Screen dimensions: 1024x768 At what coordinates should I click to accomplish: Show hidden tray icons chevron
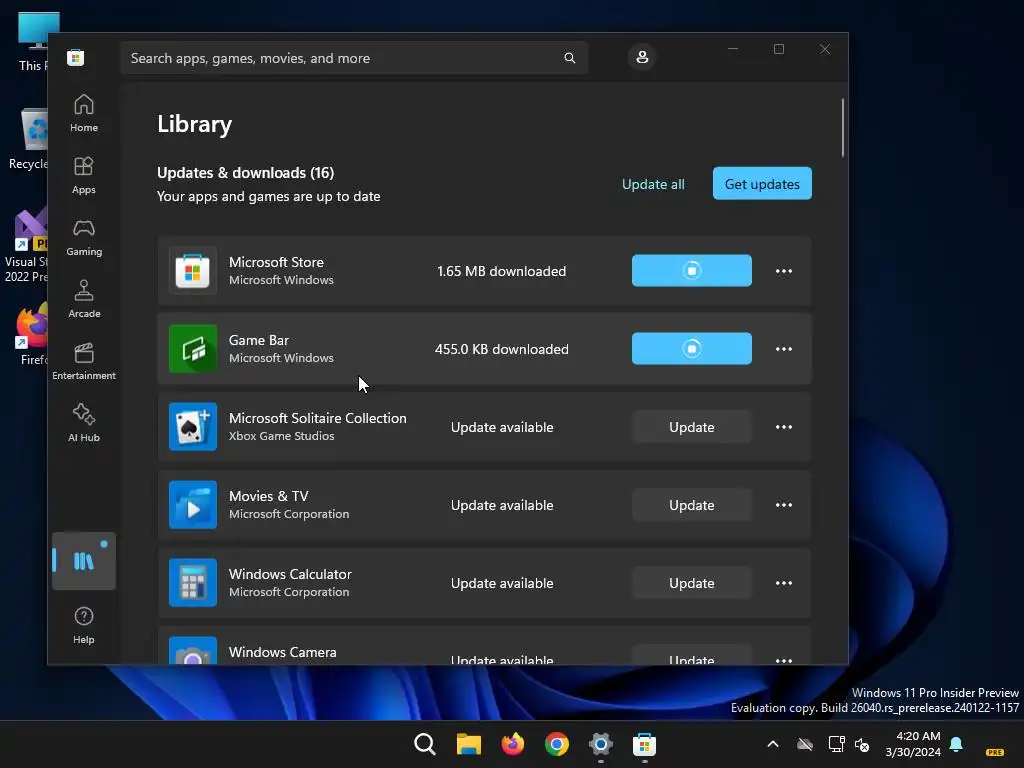click(773, 744)
